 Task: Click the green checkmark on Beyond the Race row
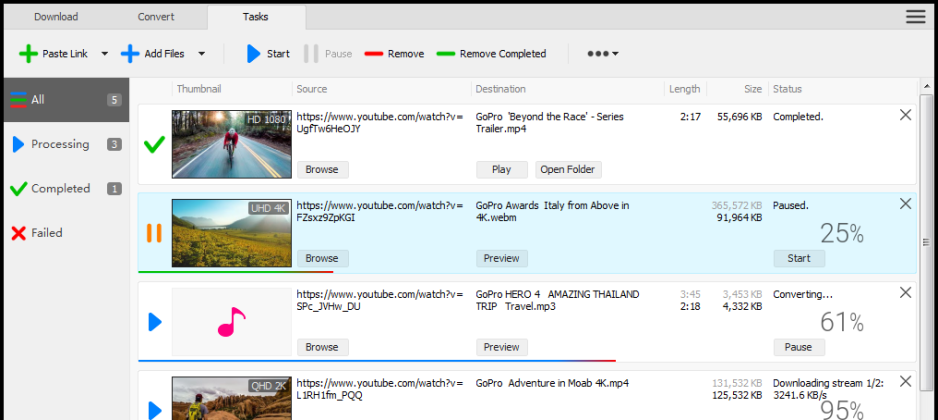tap(154, 144)
